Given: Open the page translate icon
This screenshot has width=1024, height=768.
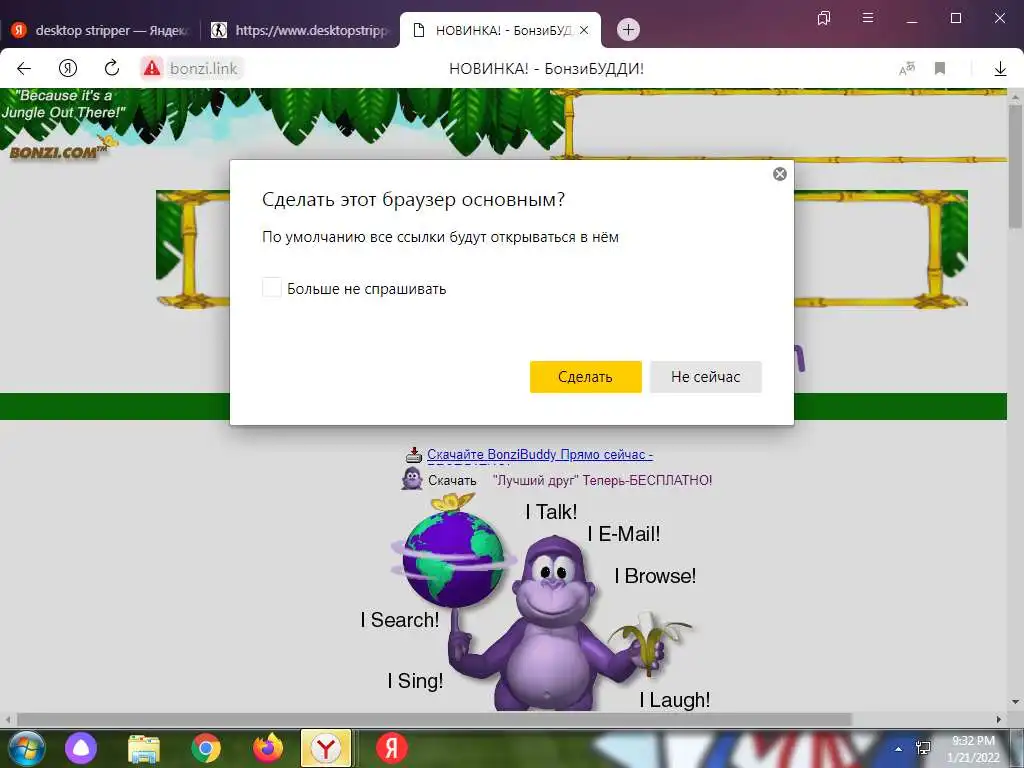Looking at the screenshot, I should [x=907, y=68].
